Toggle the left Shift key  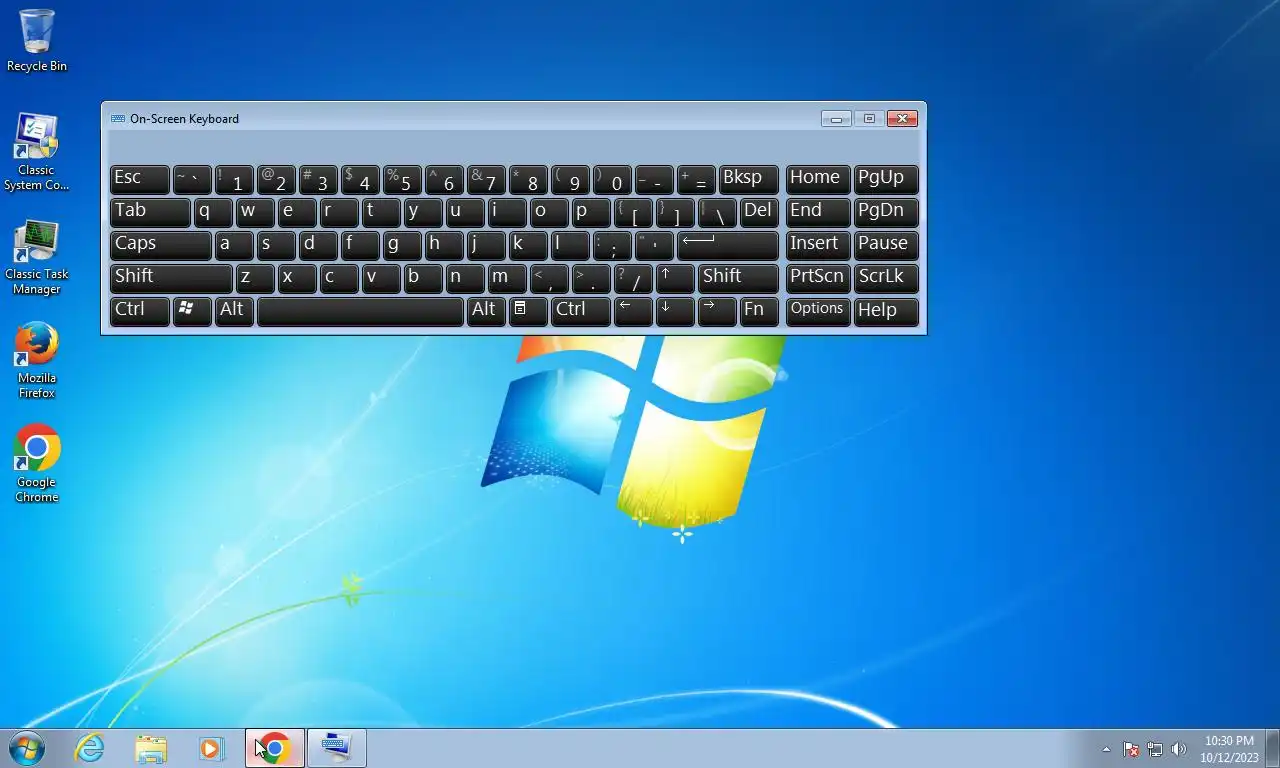(171, 278)
